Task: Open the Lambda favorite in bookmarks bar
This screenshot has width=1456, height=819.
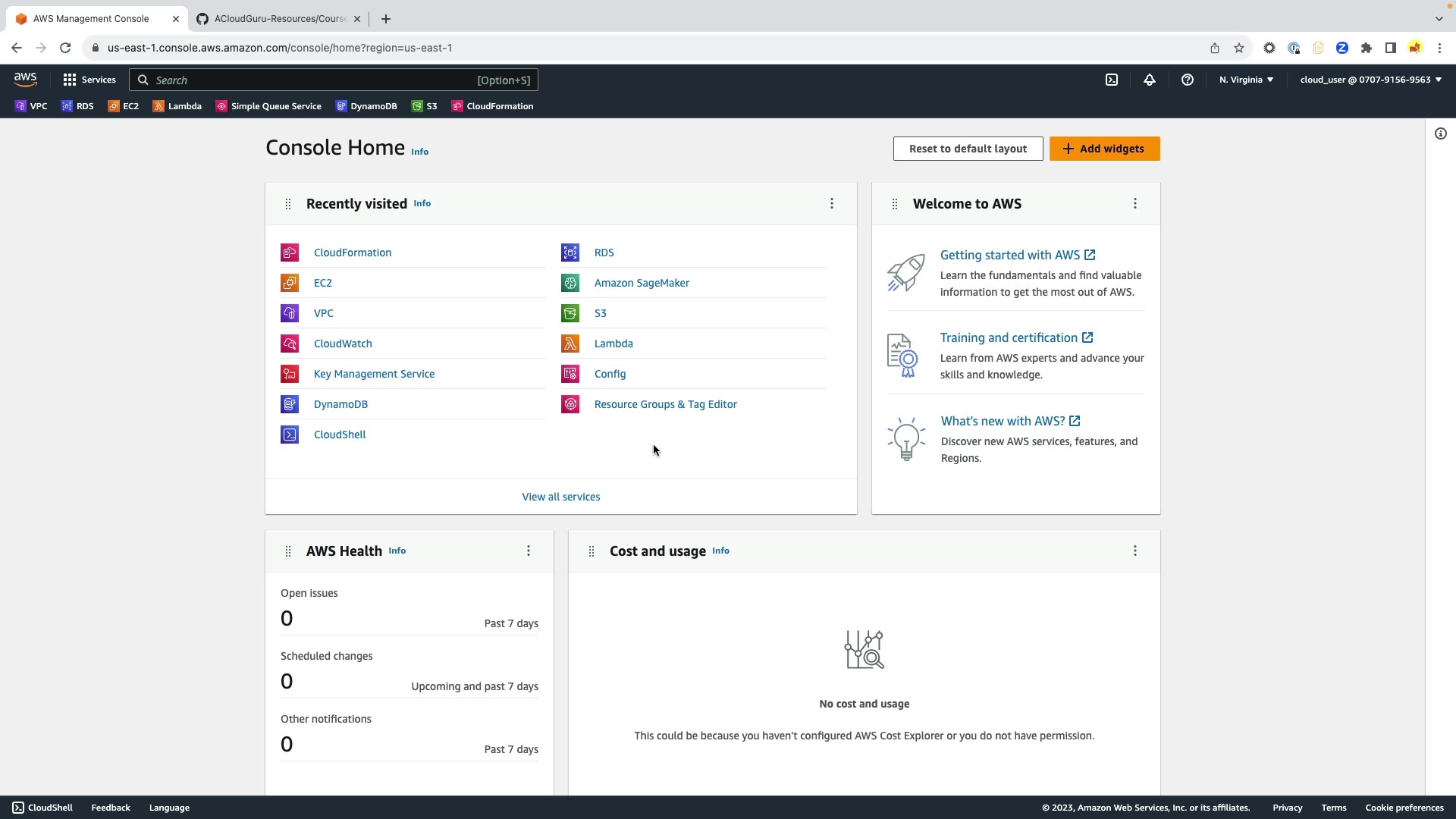Action: click(177, 106)
